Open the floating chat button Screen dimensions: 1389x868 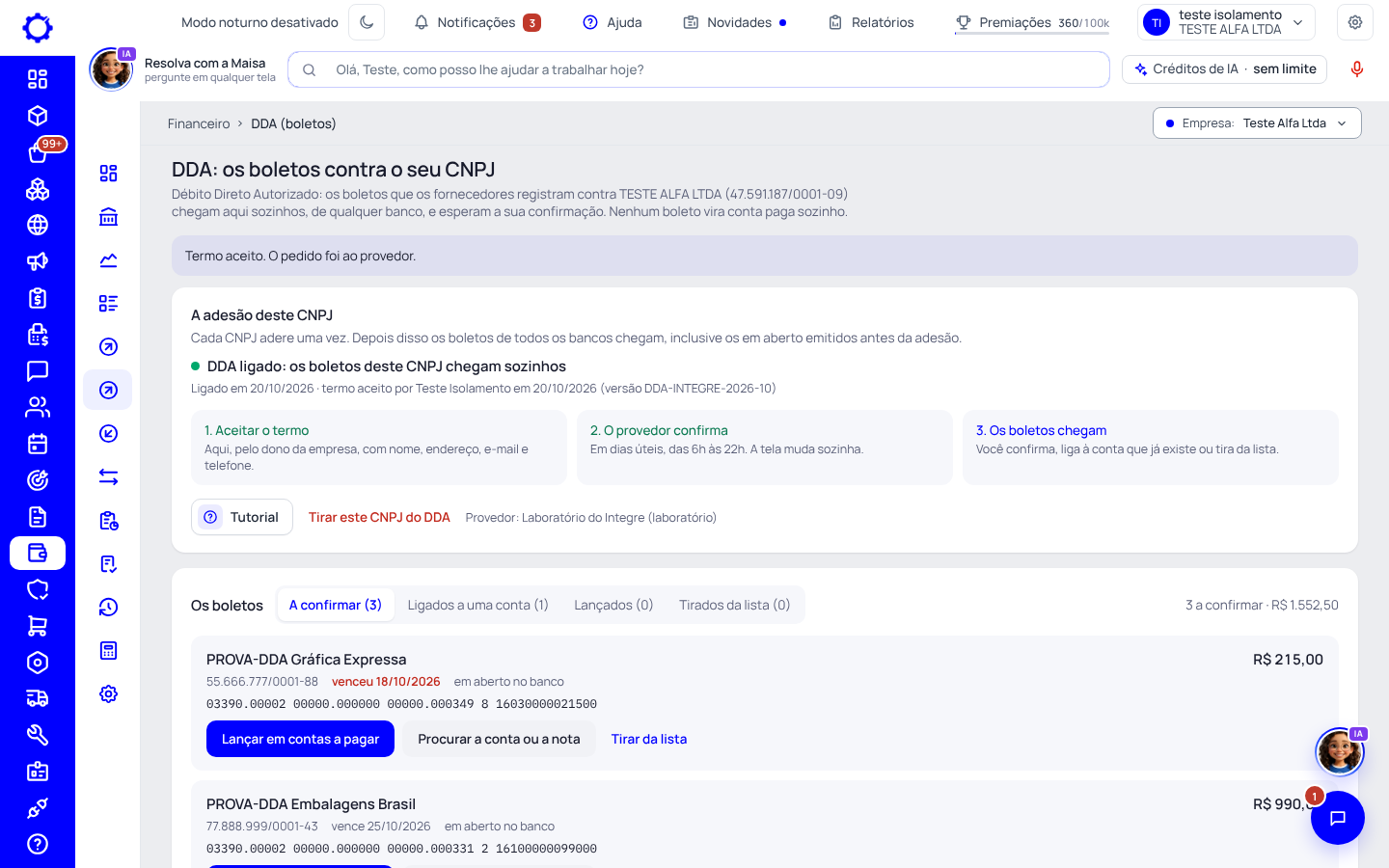point(1338,818)
